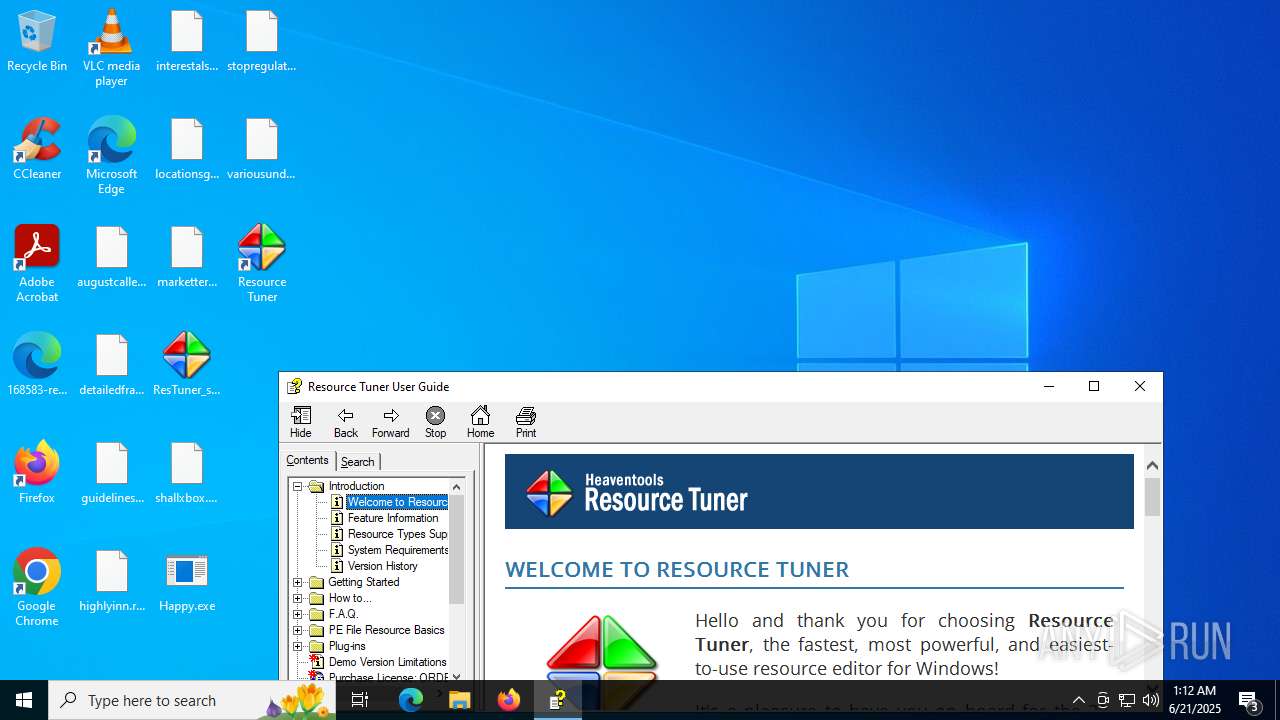Click the Task View taskbar button
Viewport: 1280px width, 720px height.
pos(360,700)
